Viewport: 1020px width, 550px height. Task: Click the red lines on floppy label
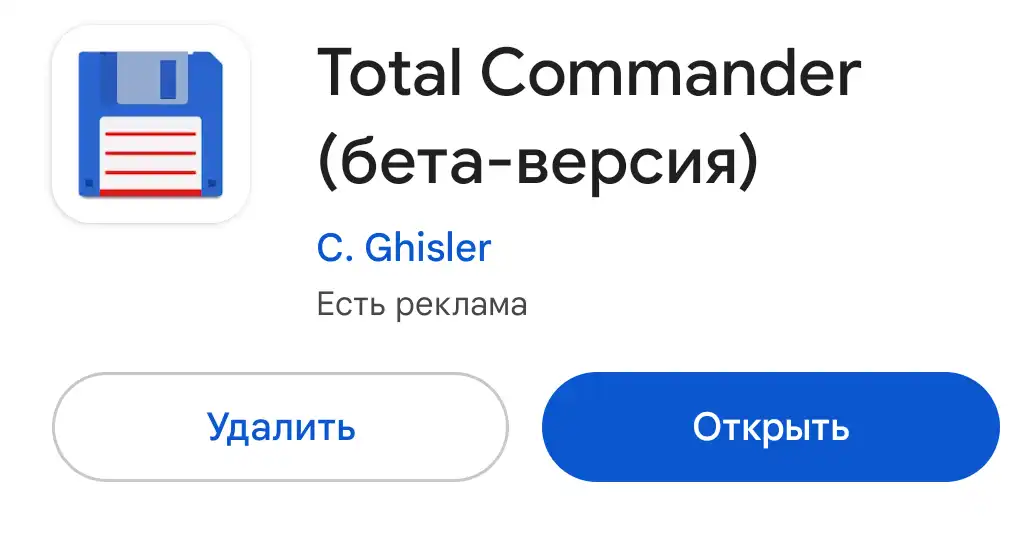(150, 153)
